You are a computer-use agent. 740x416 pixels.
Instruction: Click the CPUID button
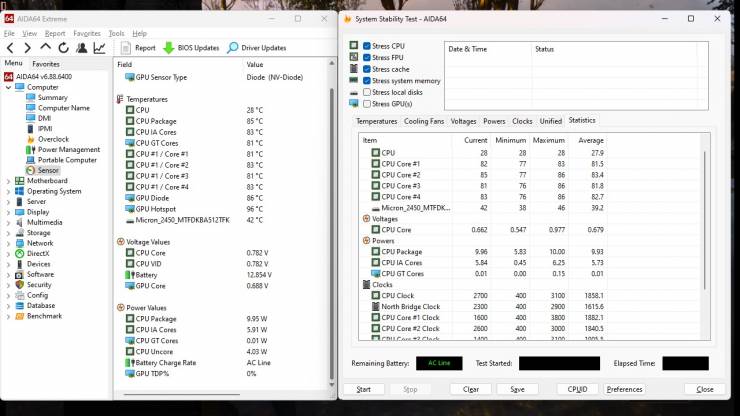[x=577, y=389]
